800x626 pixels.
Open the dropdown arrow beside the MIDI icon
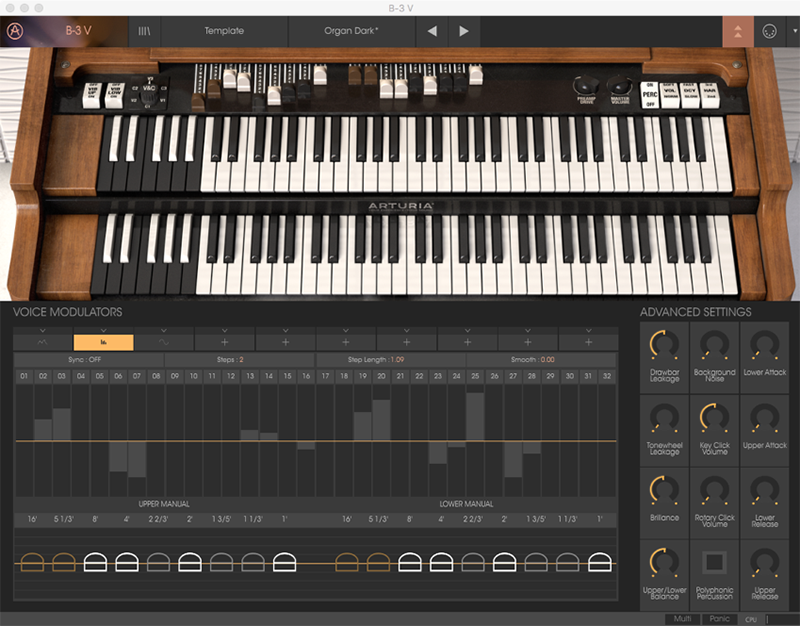tap(794, 31)
